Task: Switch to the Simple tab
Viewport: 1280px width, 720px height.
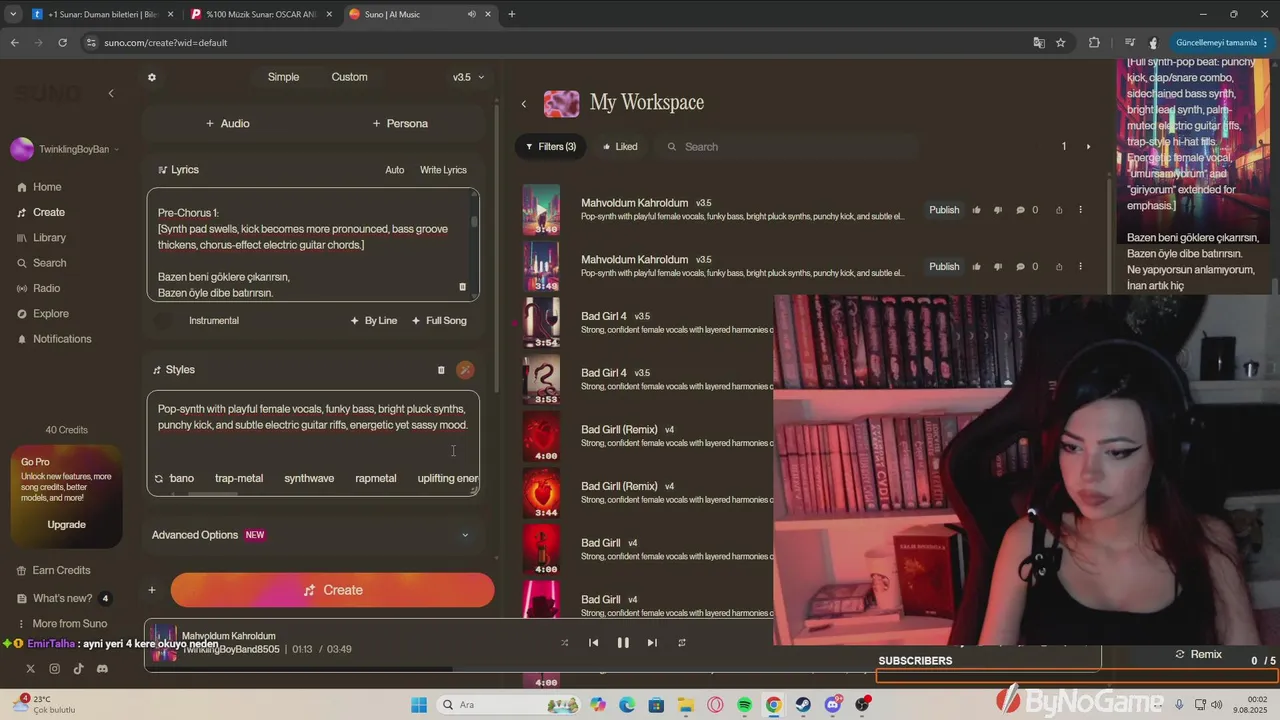Action: pos(283,77)
